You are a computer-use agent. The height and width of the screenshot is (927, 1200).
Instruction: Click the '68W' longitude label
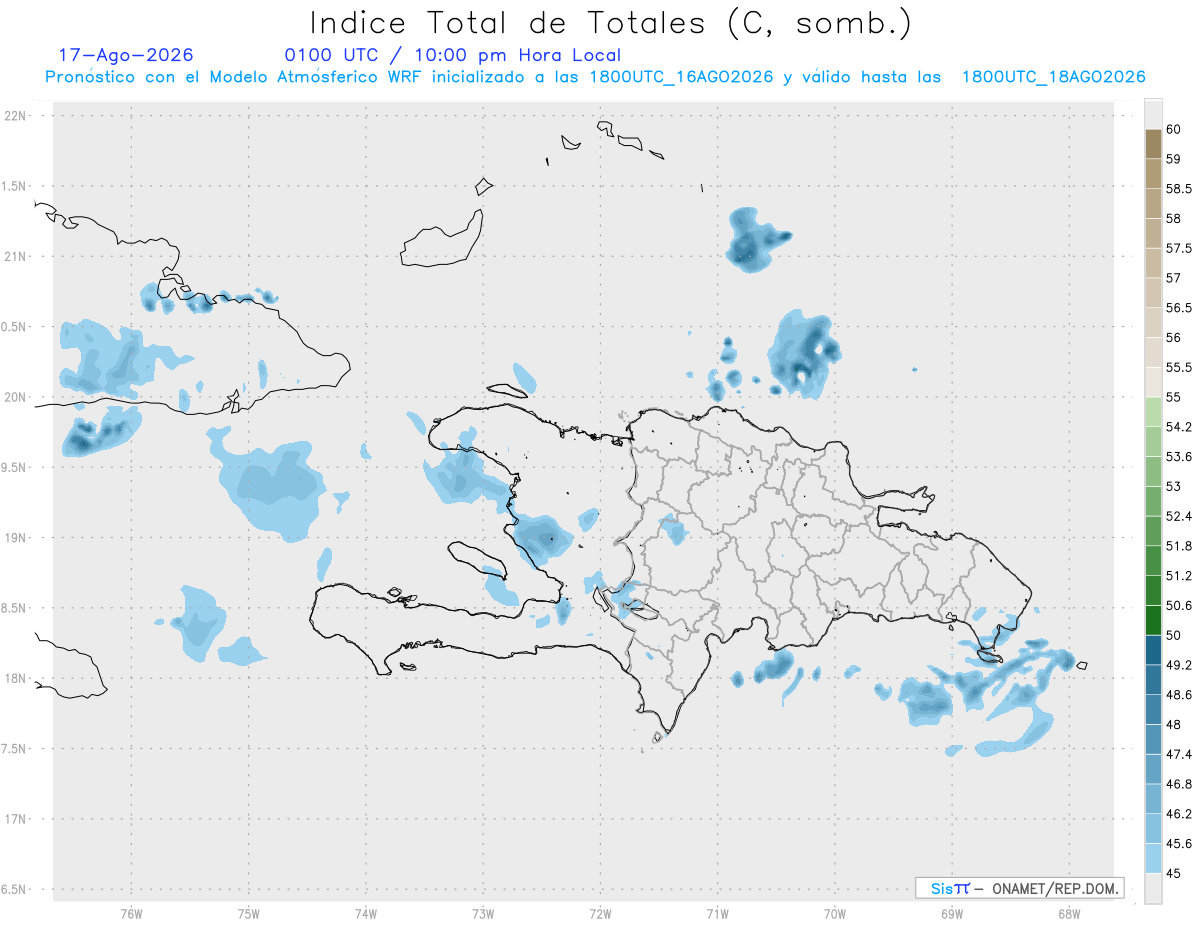click(1069, 914)
